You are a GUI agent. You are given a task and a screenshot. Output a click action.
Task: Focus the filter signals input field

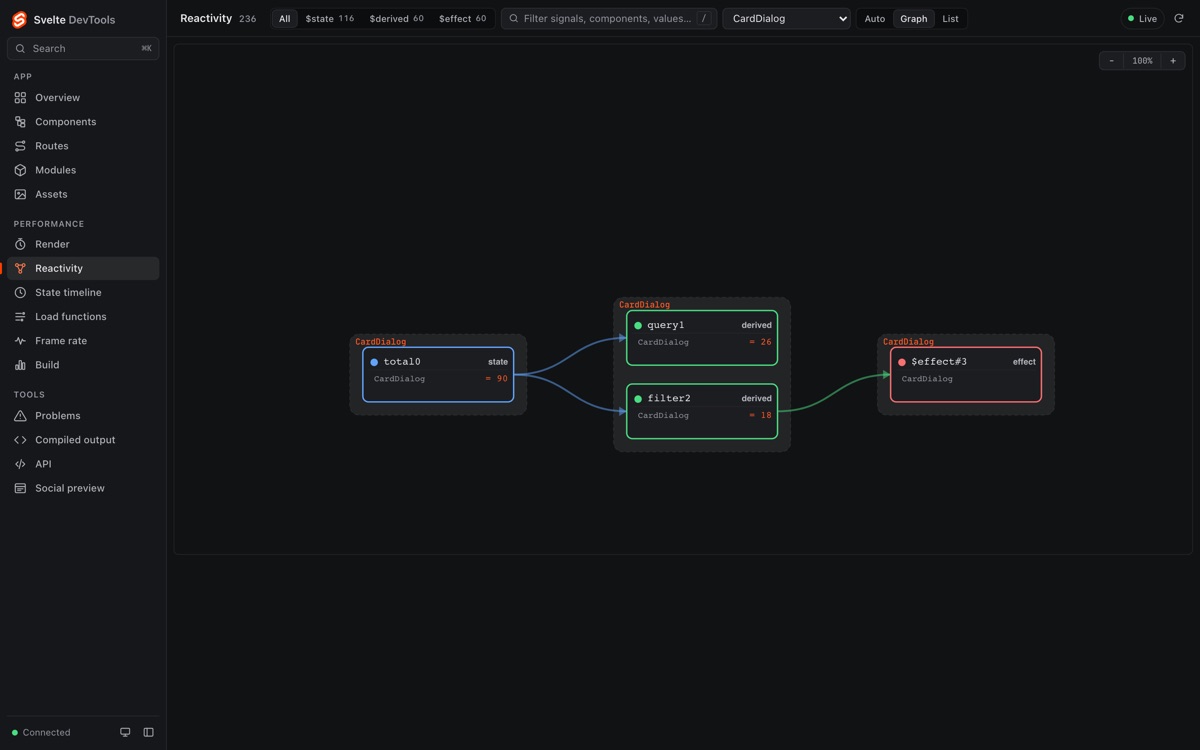click(609, 18)
